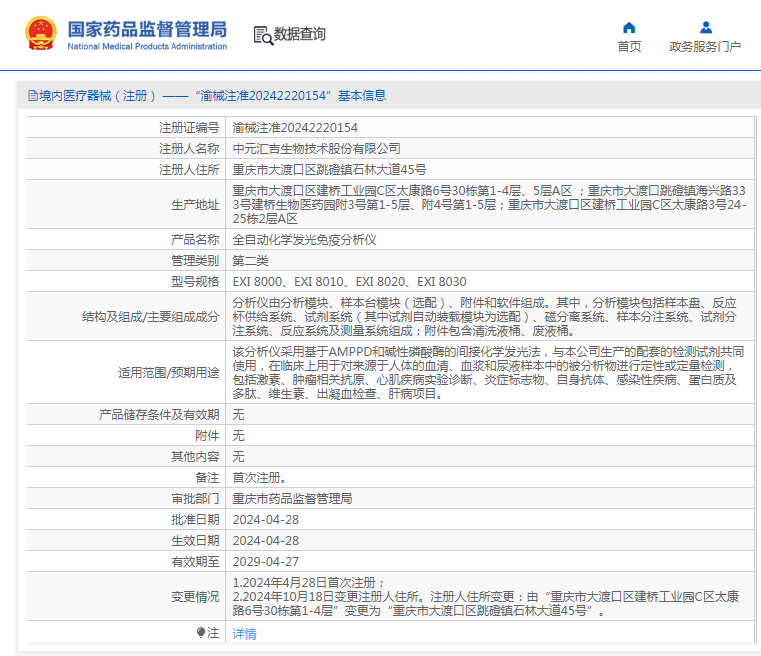Select the 无 value for 其他内容

click(x=238, y=456)
